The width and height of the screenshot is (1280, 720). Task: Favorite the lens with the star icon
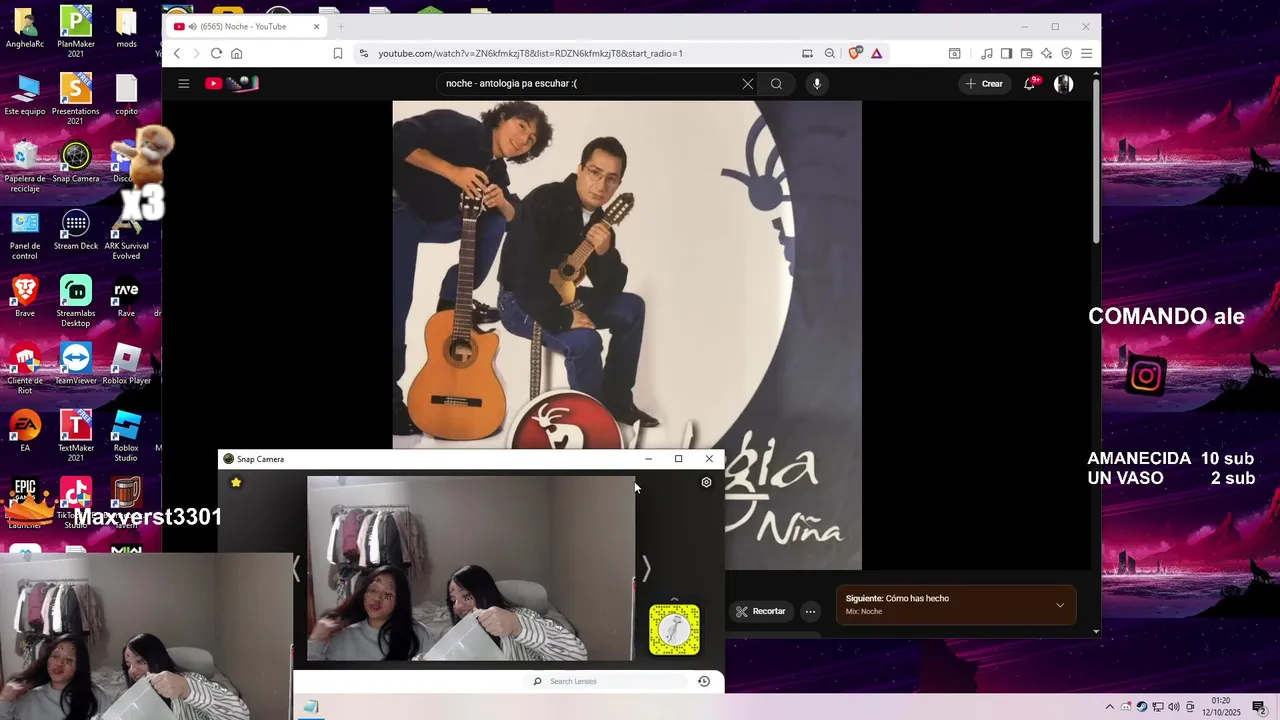236,482
